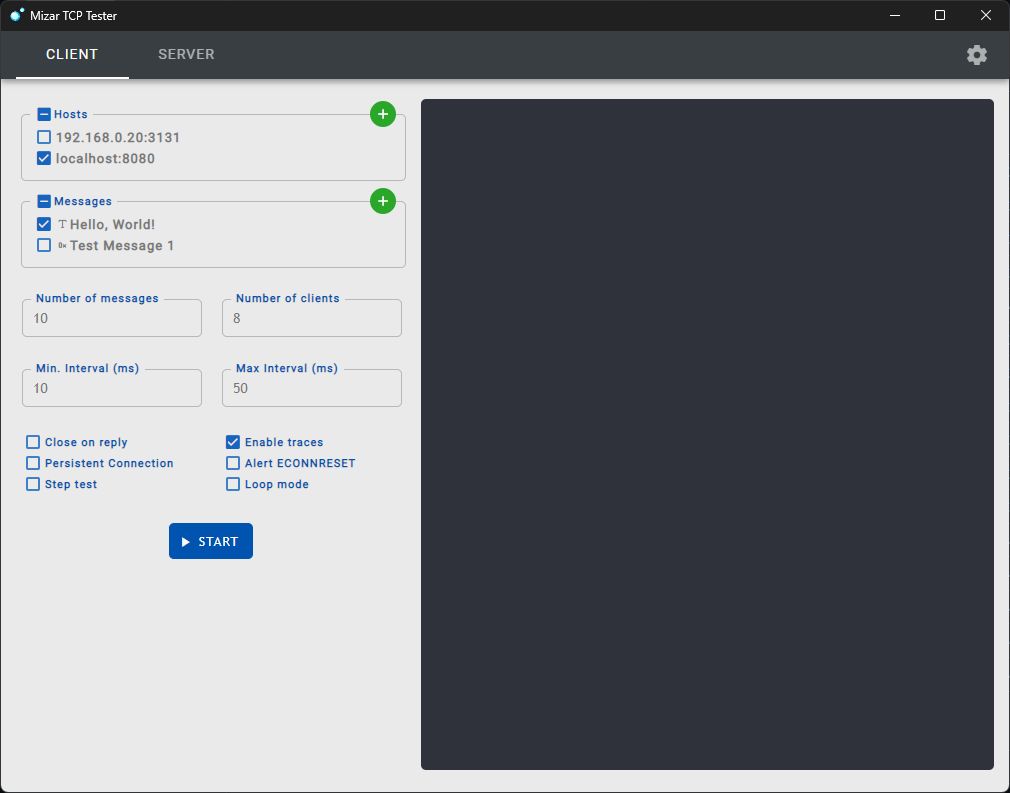Enable Step test
The width and height of the screenshot is (1010, 793).
(33, 484)
